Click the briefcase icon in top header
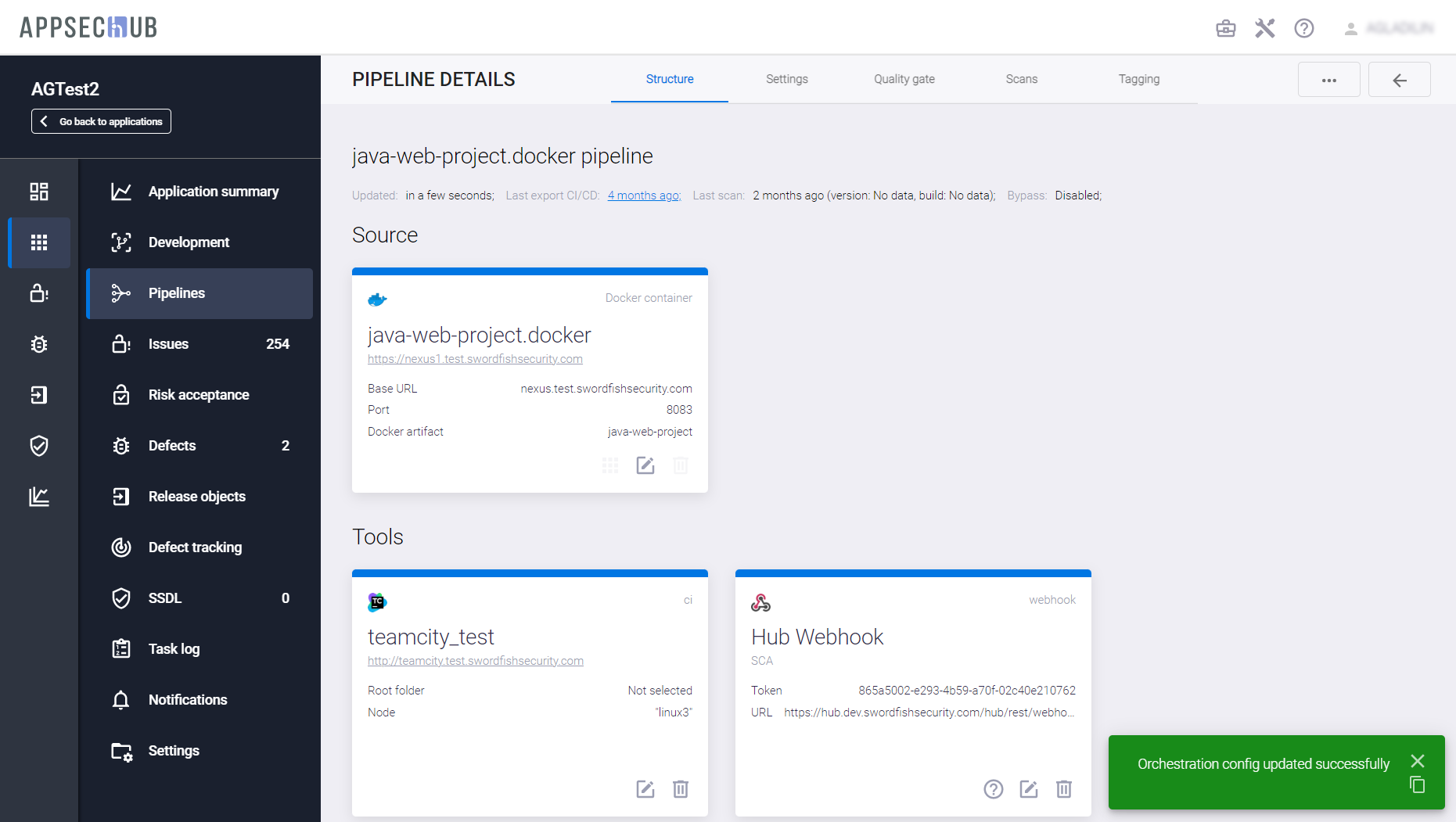Screen dimensions: 1456x822 [1225, 28]
